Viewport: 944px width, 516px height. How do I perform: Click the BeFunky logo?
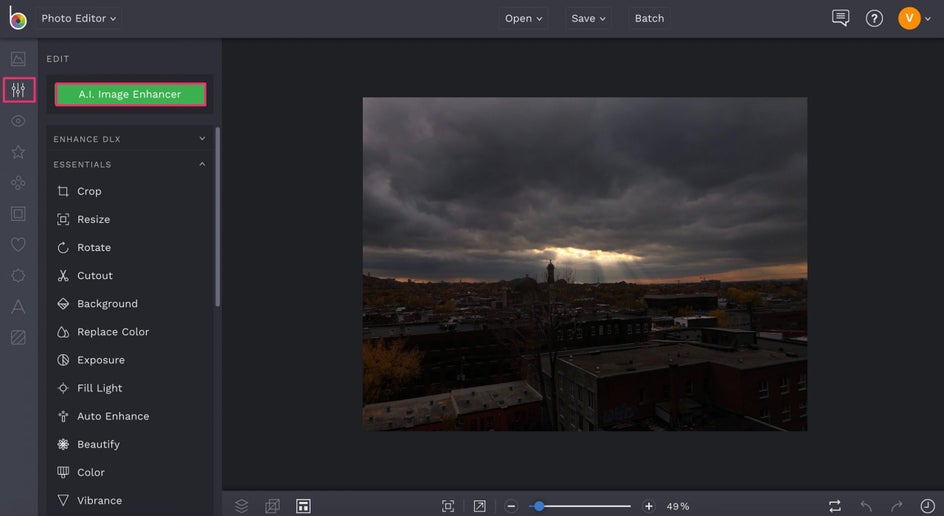tap(17, 18)
